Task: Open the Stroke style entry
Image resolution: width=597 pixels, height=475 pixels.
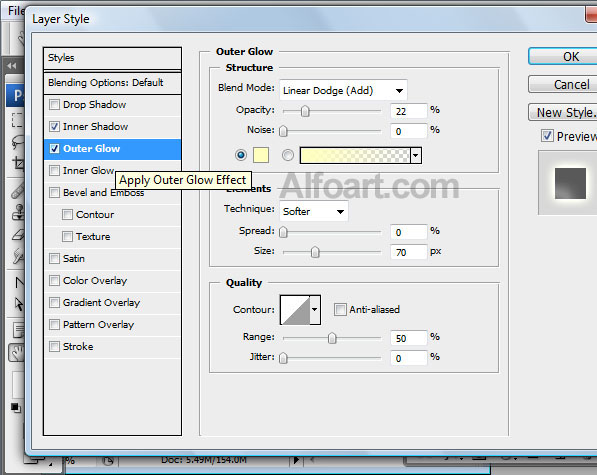Action: tap(112, 346)
